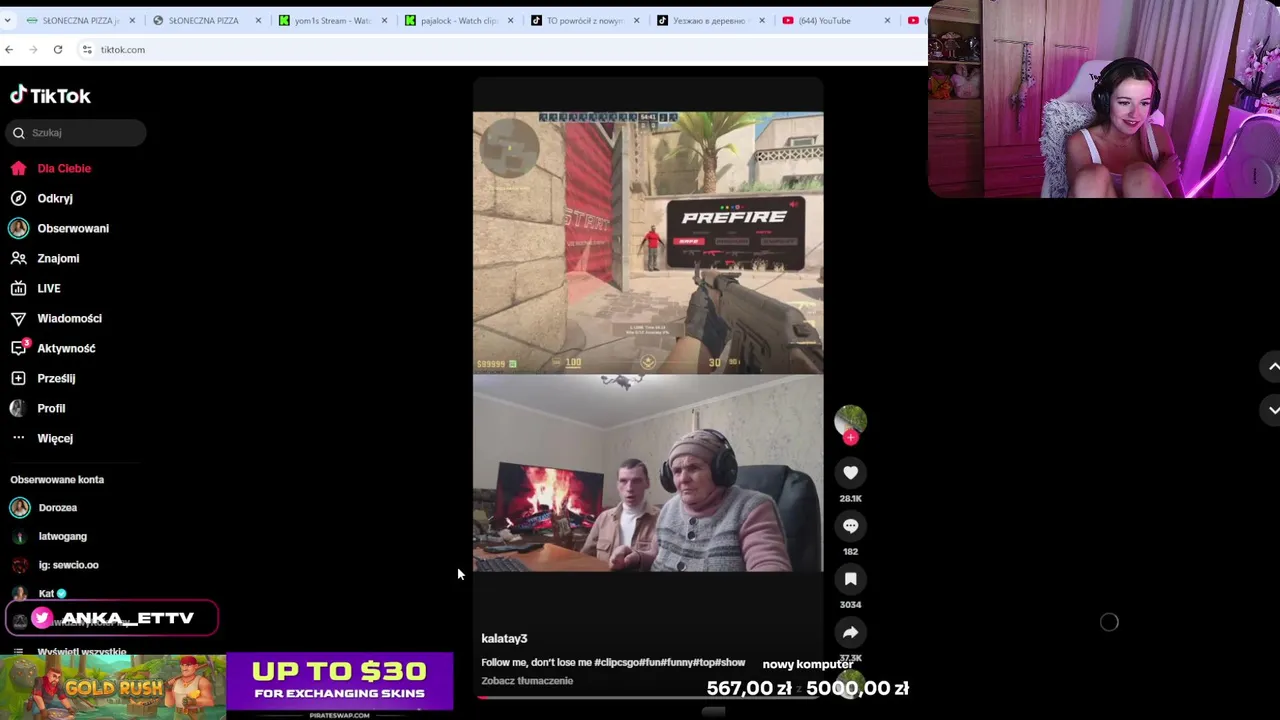Open the kalatay3 username link
The height and width of the screenshot is (720, 1280).
504,638
